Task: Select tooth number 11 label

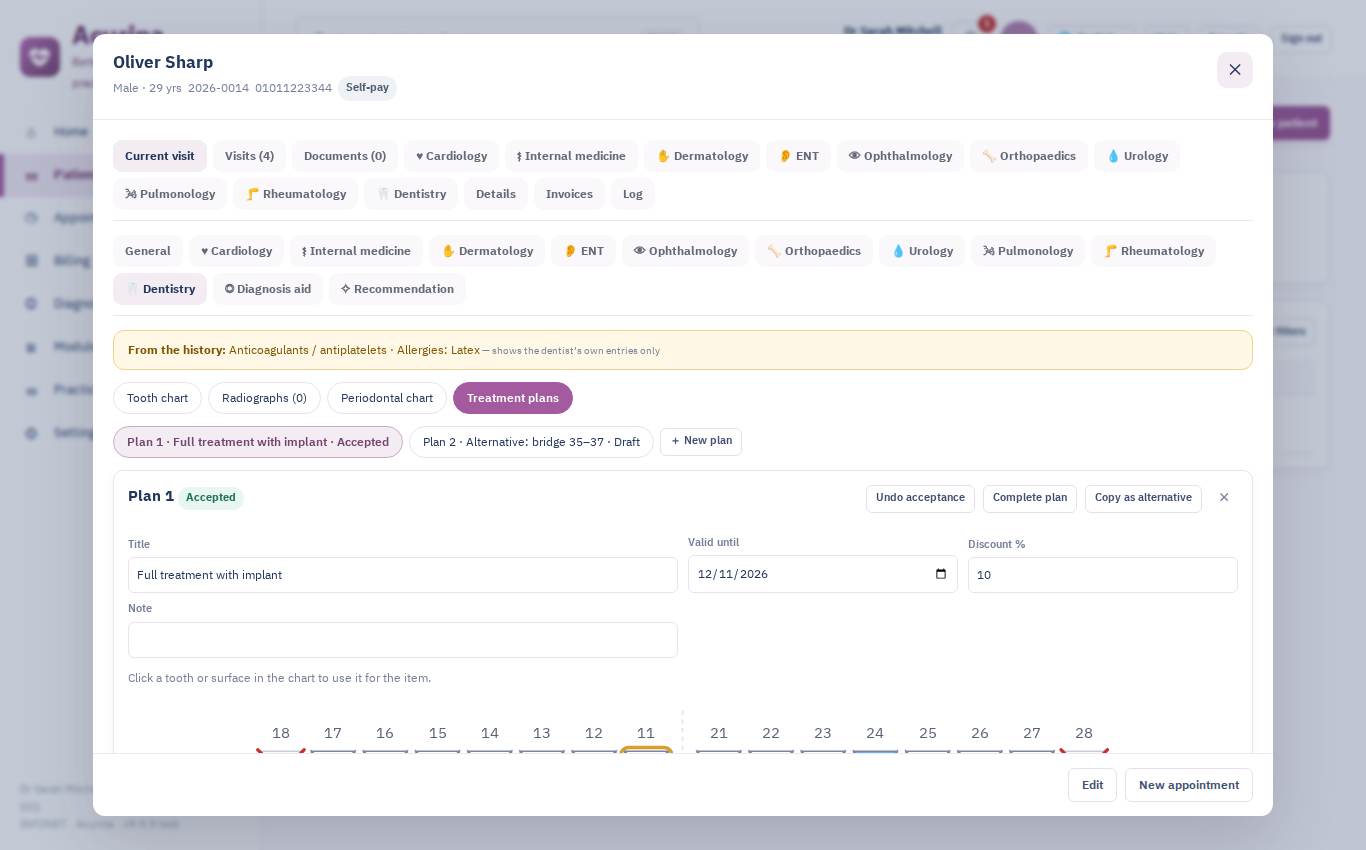Action: click(646, 733)
